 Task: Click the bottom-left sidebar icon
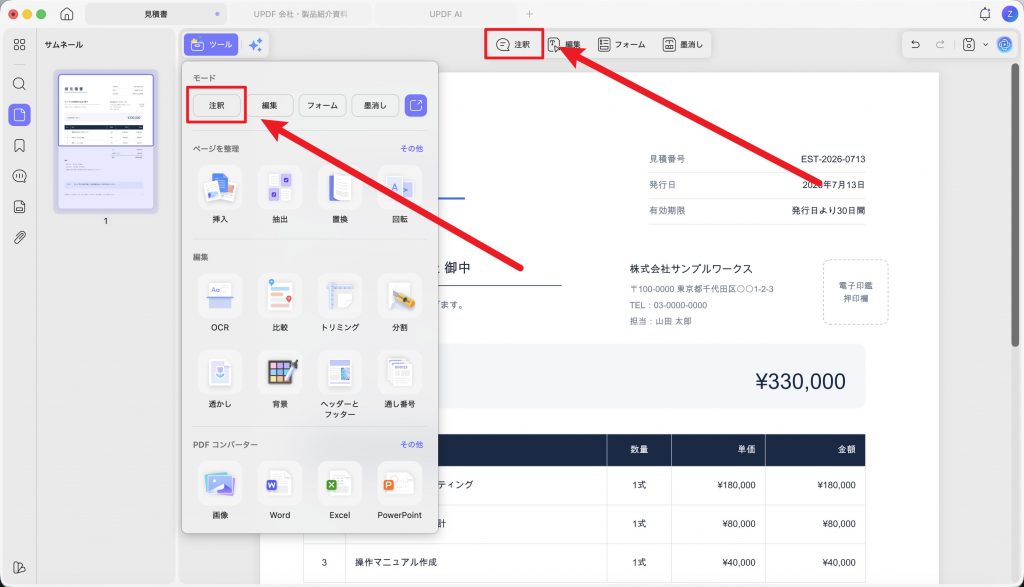pos(20,567)
